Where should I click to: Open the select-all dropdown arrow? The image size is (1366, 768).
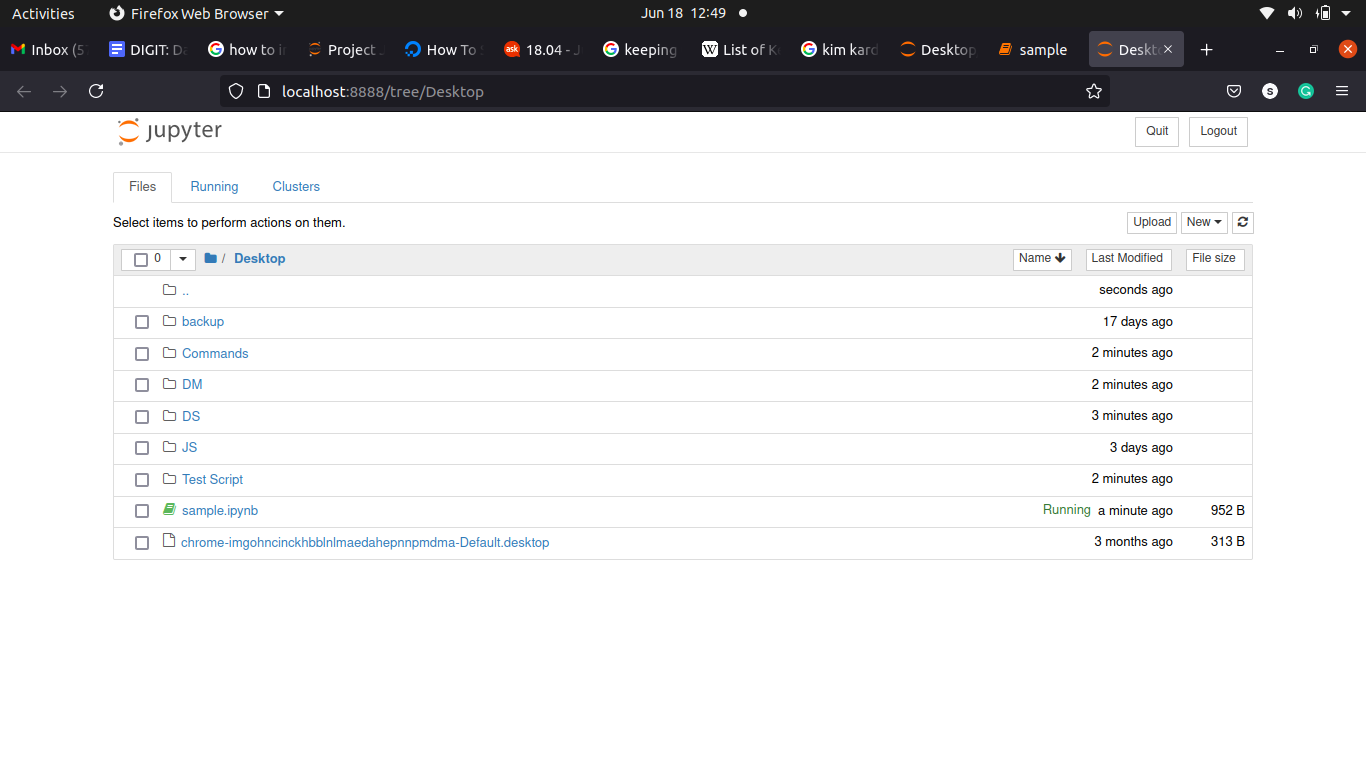click(x=183, y=259)
